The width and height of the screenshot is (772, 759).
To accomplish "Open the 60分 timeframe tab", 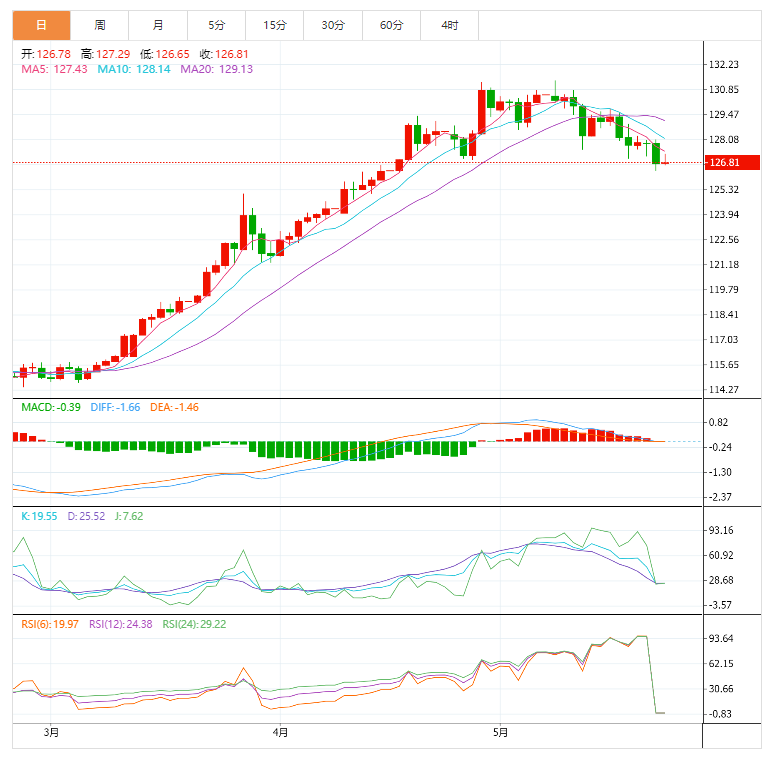I will tap(391, 25).
